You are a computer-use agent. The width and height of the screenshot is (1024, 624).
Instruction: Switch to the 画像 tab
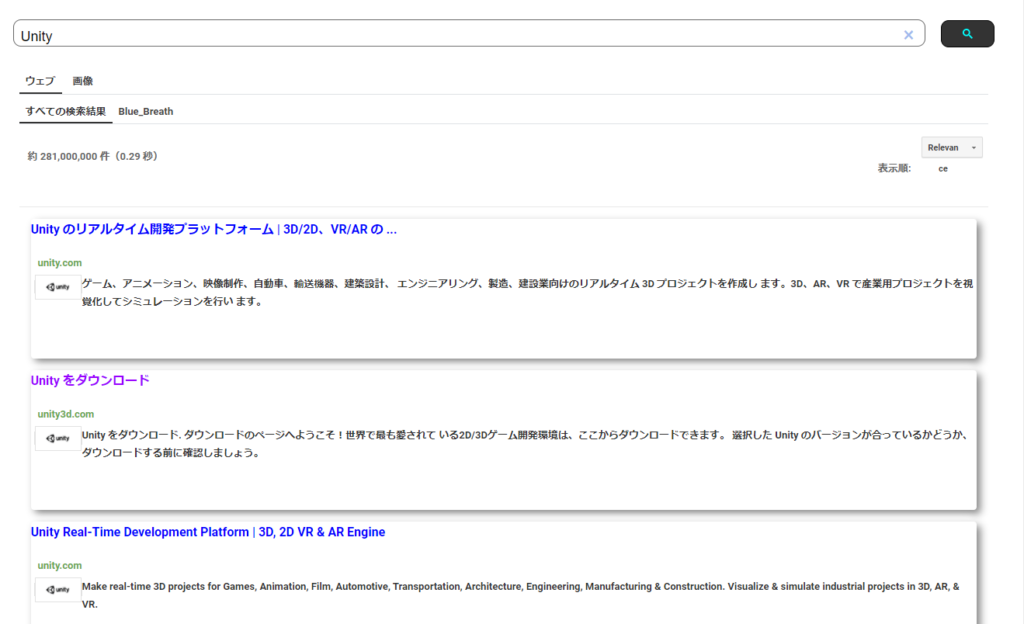[83, 81]
